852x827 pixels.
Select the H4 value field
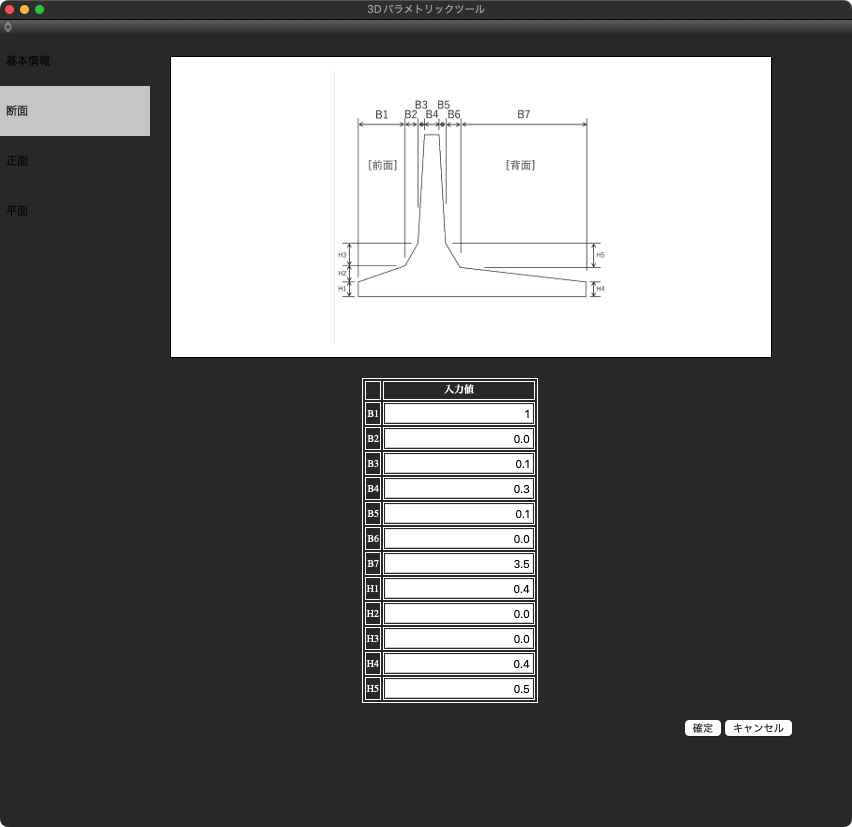[458, 664]
